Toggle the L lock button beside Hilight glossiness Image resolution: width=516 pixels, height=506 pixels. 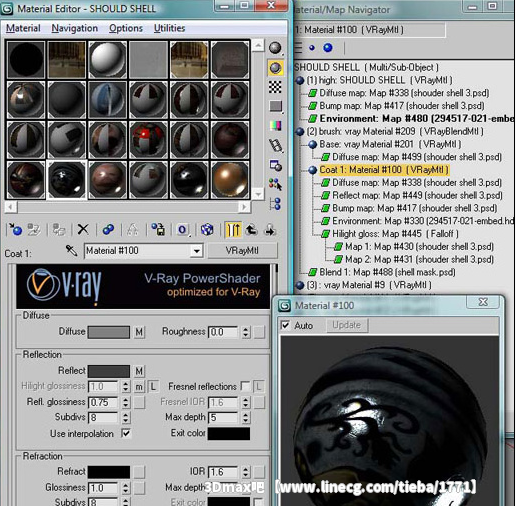(x=153, y=386)
